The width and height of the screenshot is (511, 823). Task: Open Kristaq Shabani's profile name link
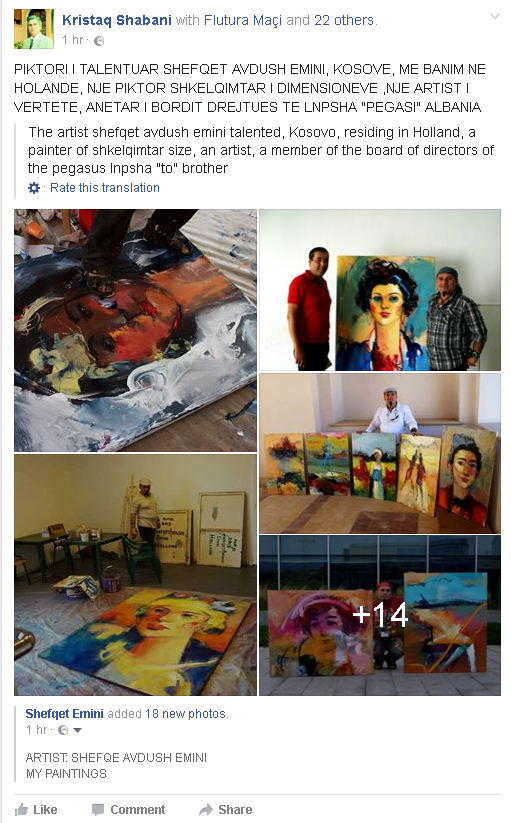[x=116, y=20]
